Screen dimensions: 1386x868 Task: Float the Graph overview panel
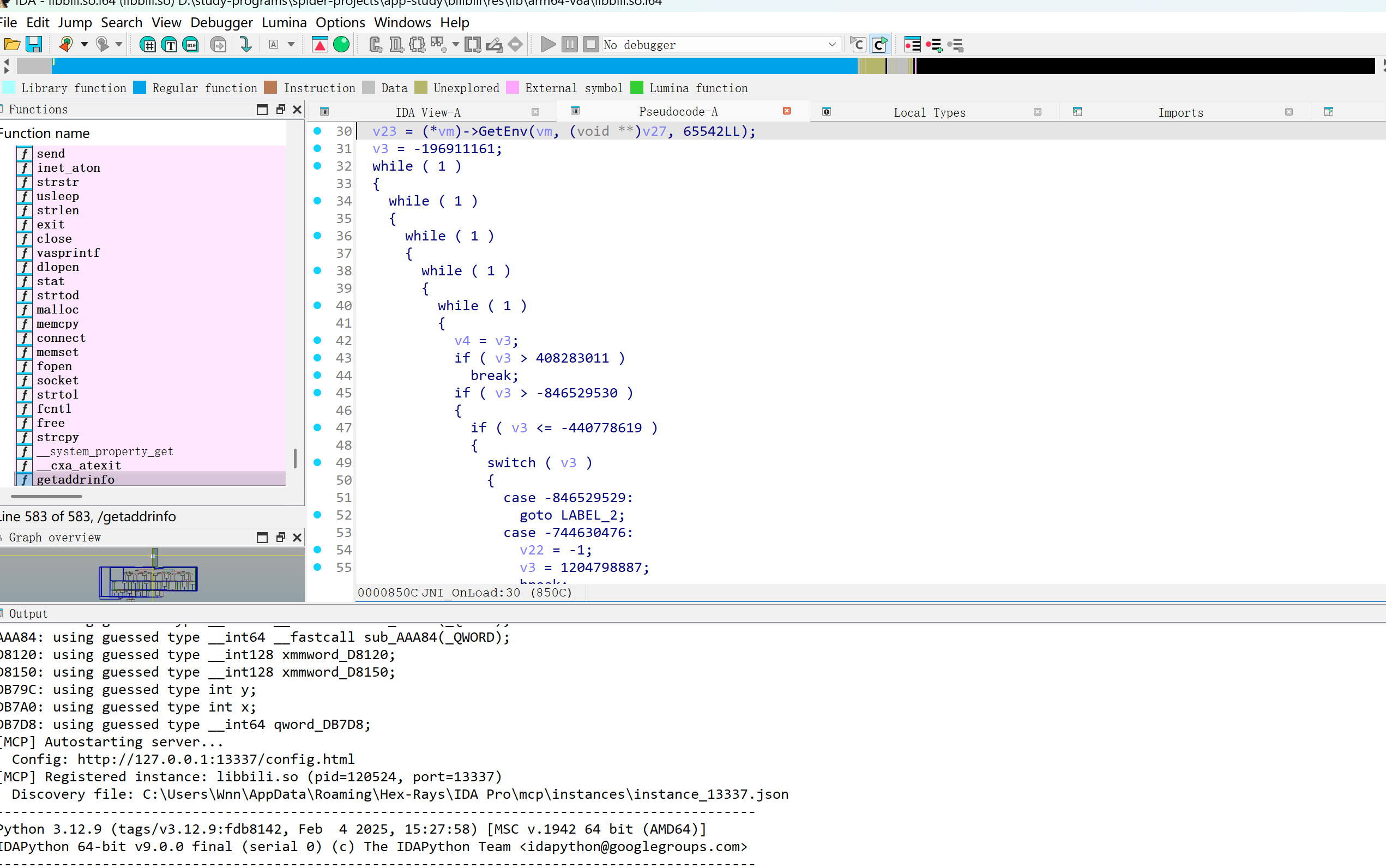tap(280, 538)
